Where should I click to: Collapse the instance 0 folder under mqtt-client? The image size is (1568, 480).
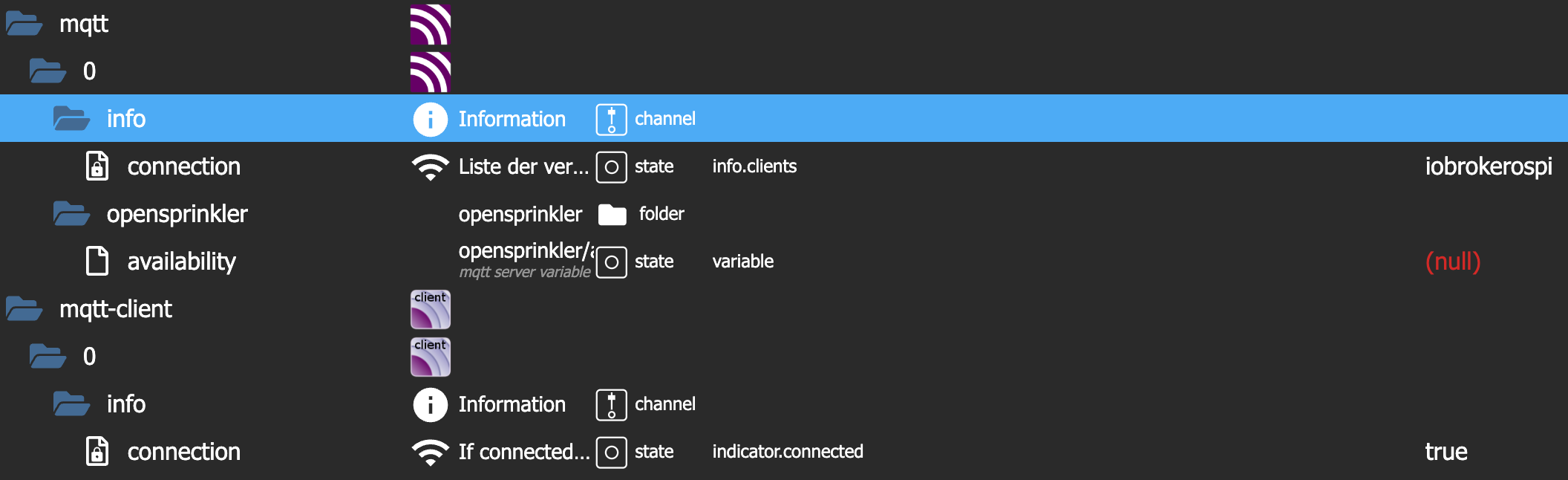coord(48,357)
